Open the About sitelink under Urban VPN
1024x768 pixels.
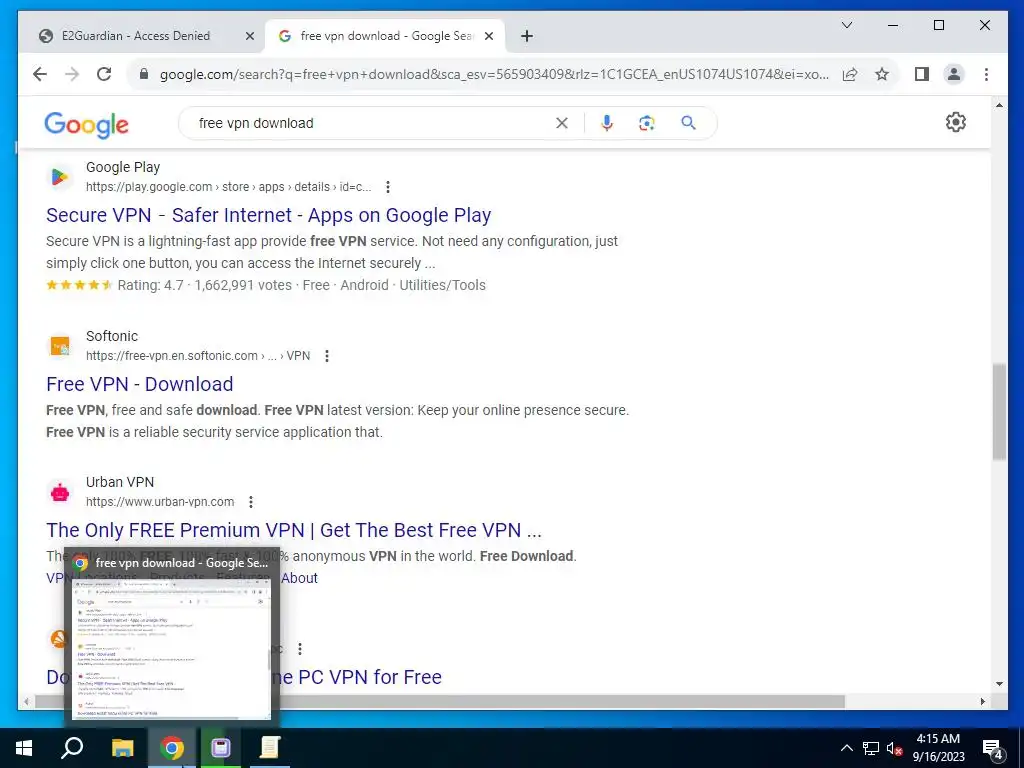click(x=299, y=578)
